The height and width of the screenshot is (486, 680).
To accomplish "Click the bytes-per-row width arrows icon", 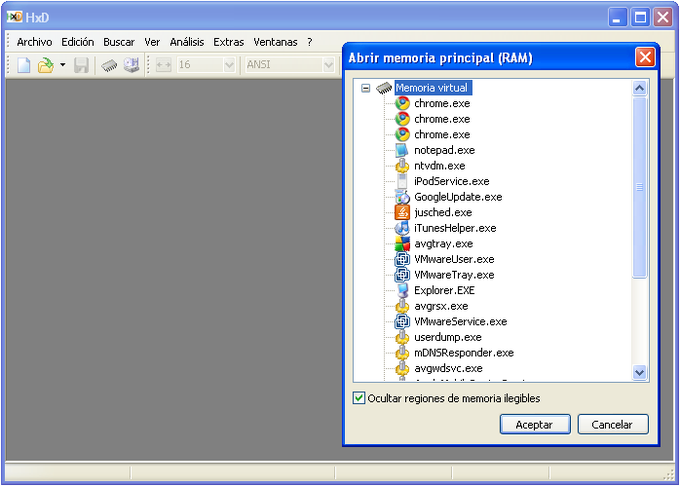I will pyautogui.click(x=163, y=65).
